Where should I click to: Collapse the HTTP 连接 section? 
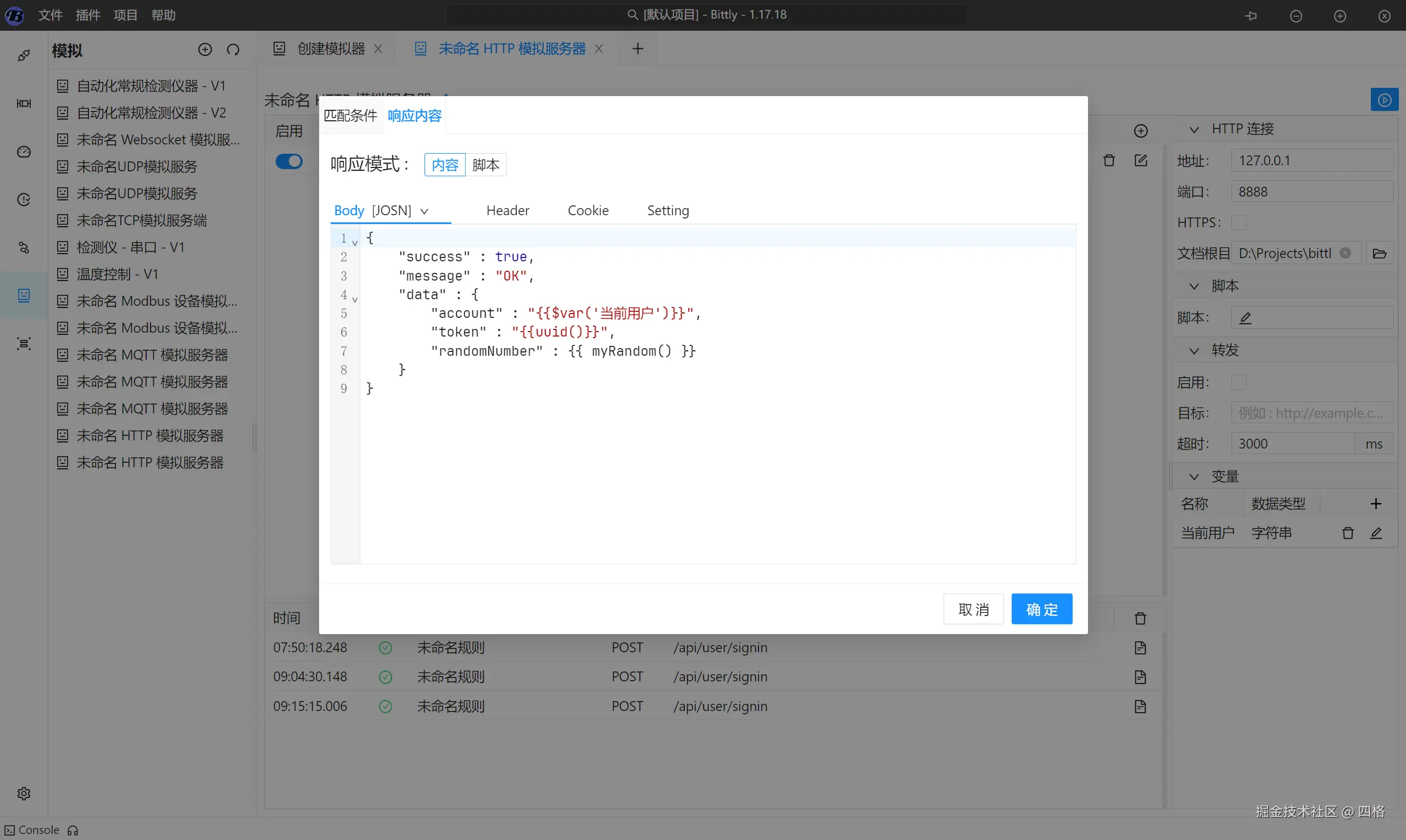tap(1193, 130)
